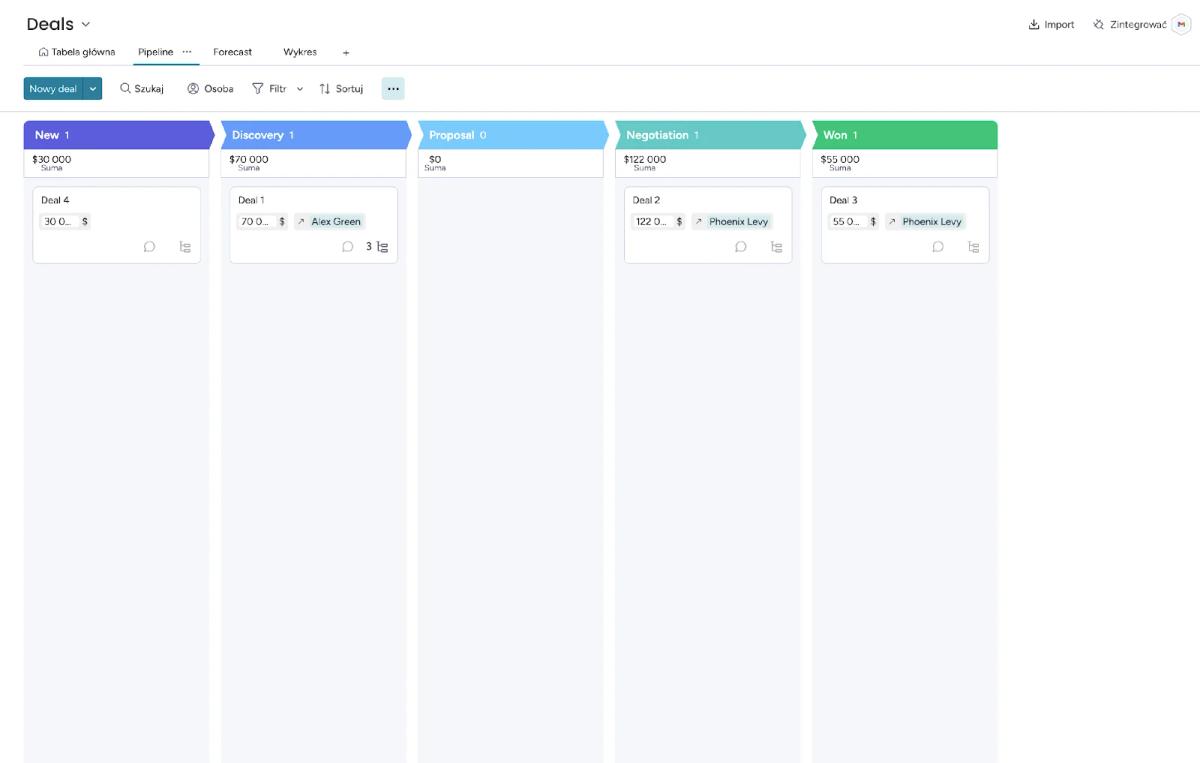
Task: Open the subitems icon on Deal 3
Action: 974,247
